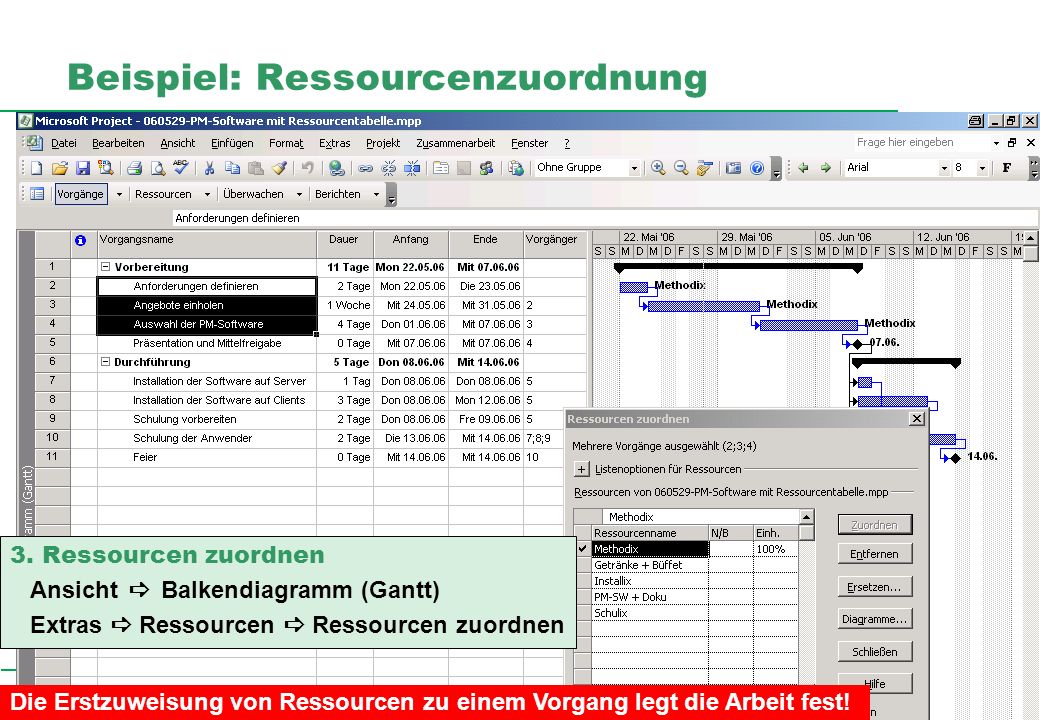Undo the last action
The image size is (1040, 720).
pyautogui.click(x=307, y=168)
